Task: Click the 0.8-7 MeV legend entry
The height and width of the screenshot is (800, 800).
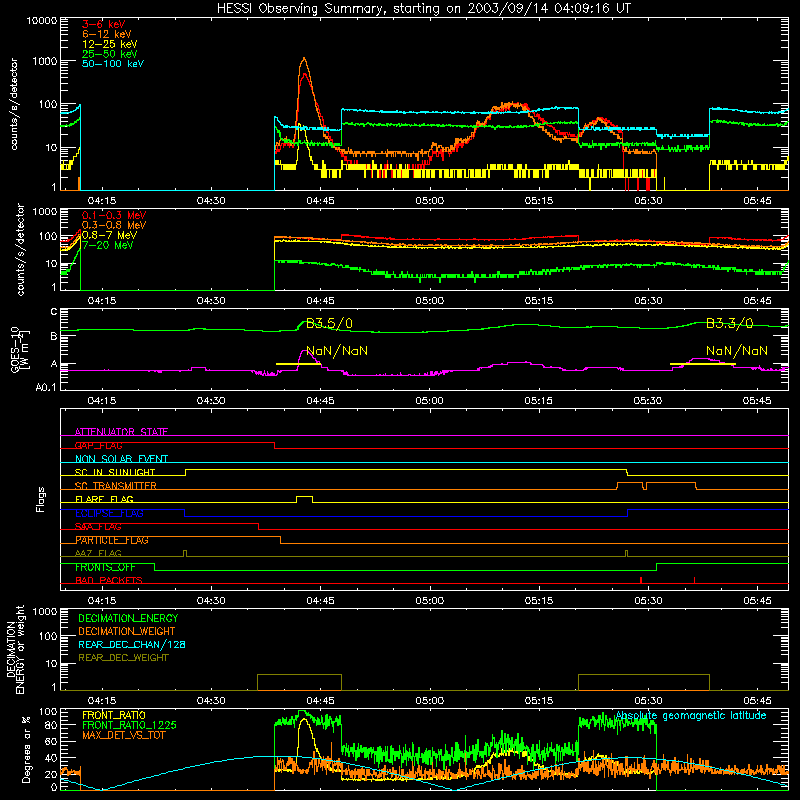Action: click(x=109, y=235)
